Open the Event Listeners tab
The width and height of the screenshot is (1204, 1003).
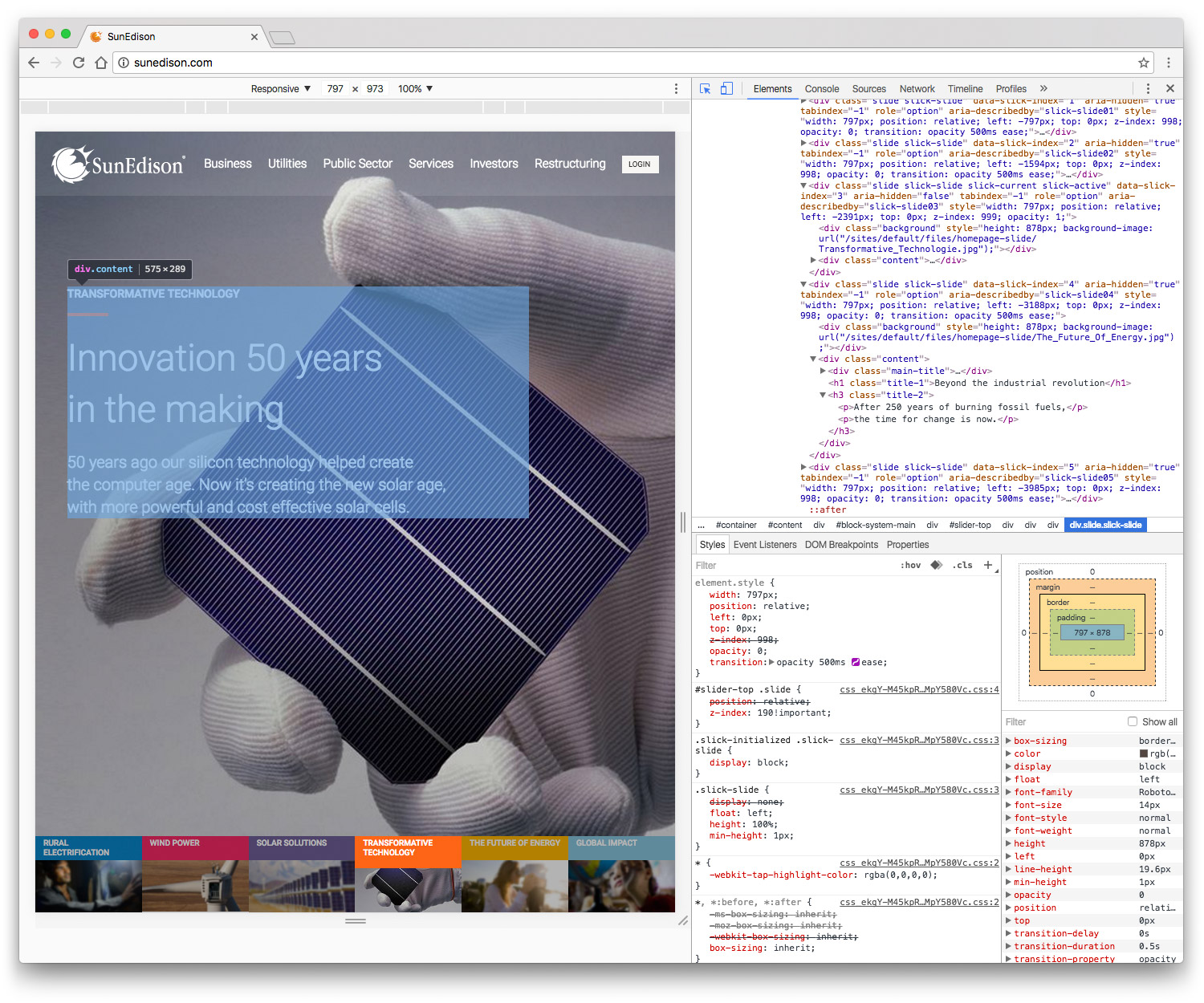point(764,545)
